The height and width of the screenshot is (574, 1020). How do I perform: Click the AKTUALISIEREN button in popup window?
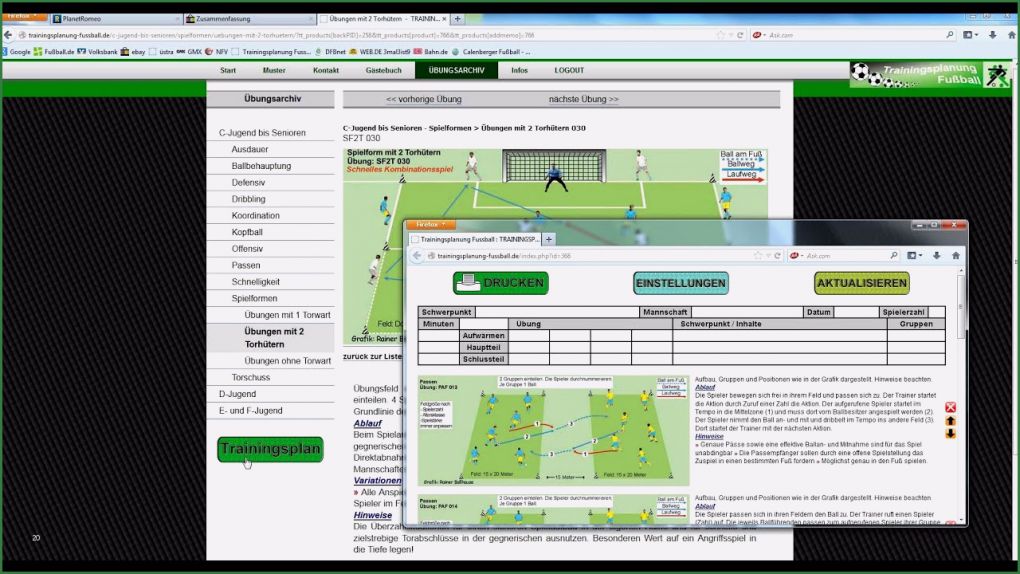pos(862,283)
